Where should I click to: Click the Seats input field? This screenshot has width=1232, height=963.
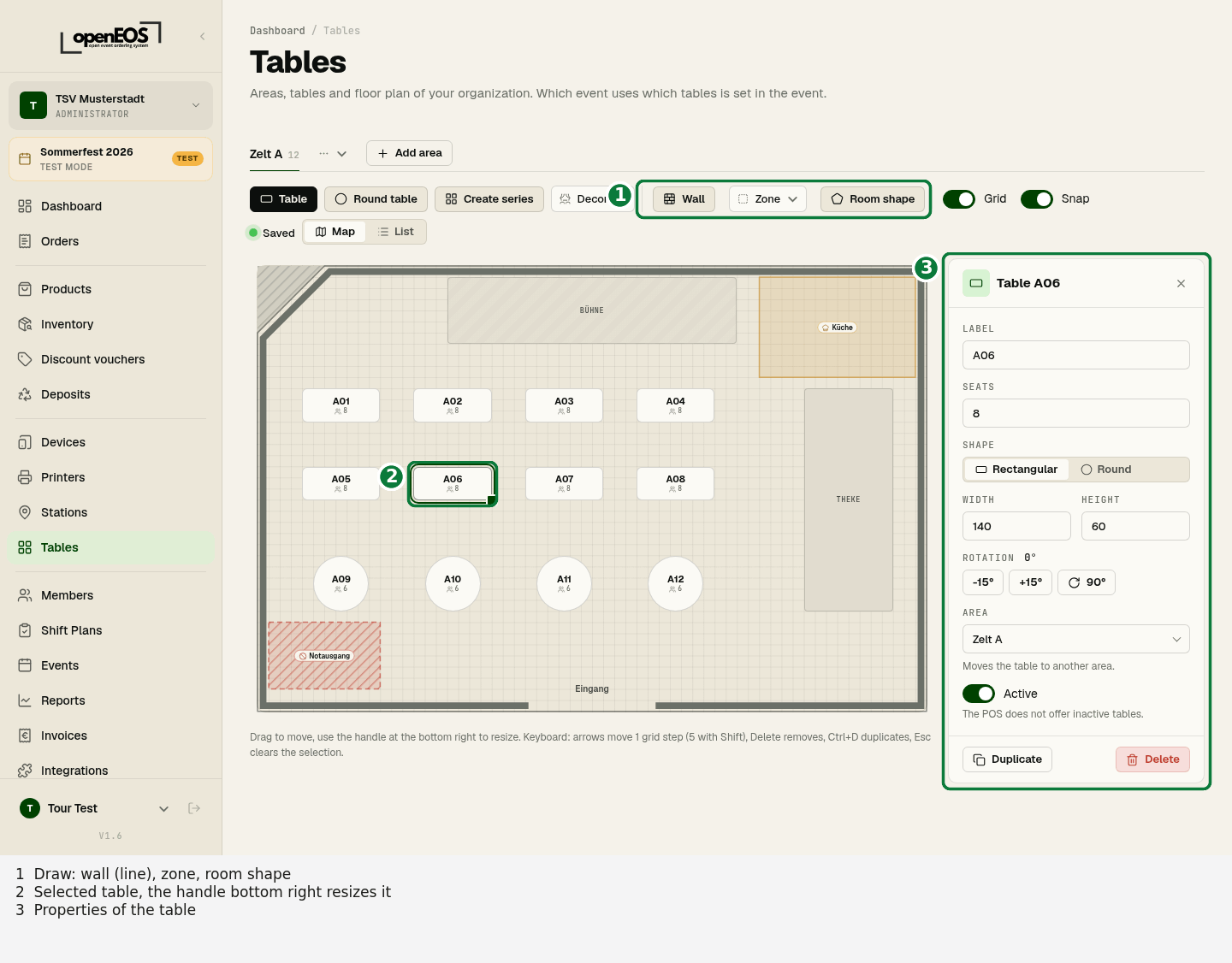pos(1076,413)
